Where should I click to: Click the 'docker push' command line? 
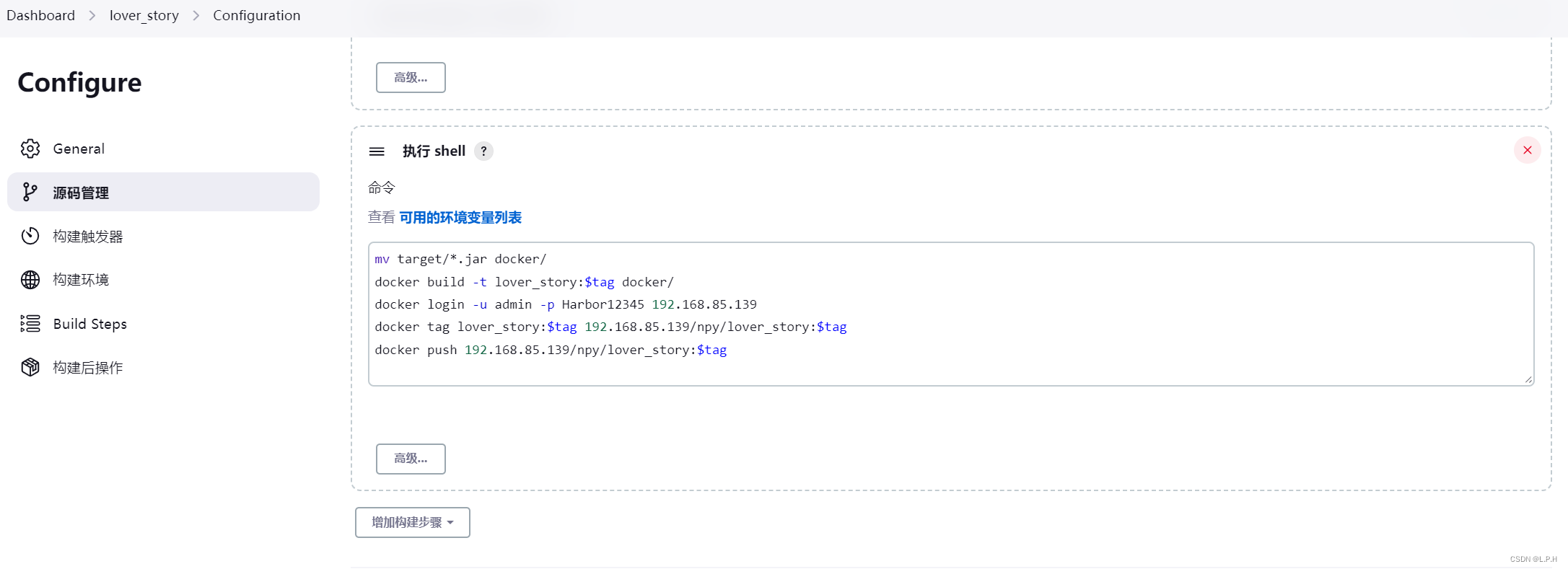click(551, 350)
